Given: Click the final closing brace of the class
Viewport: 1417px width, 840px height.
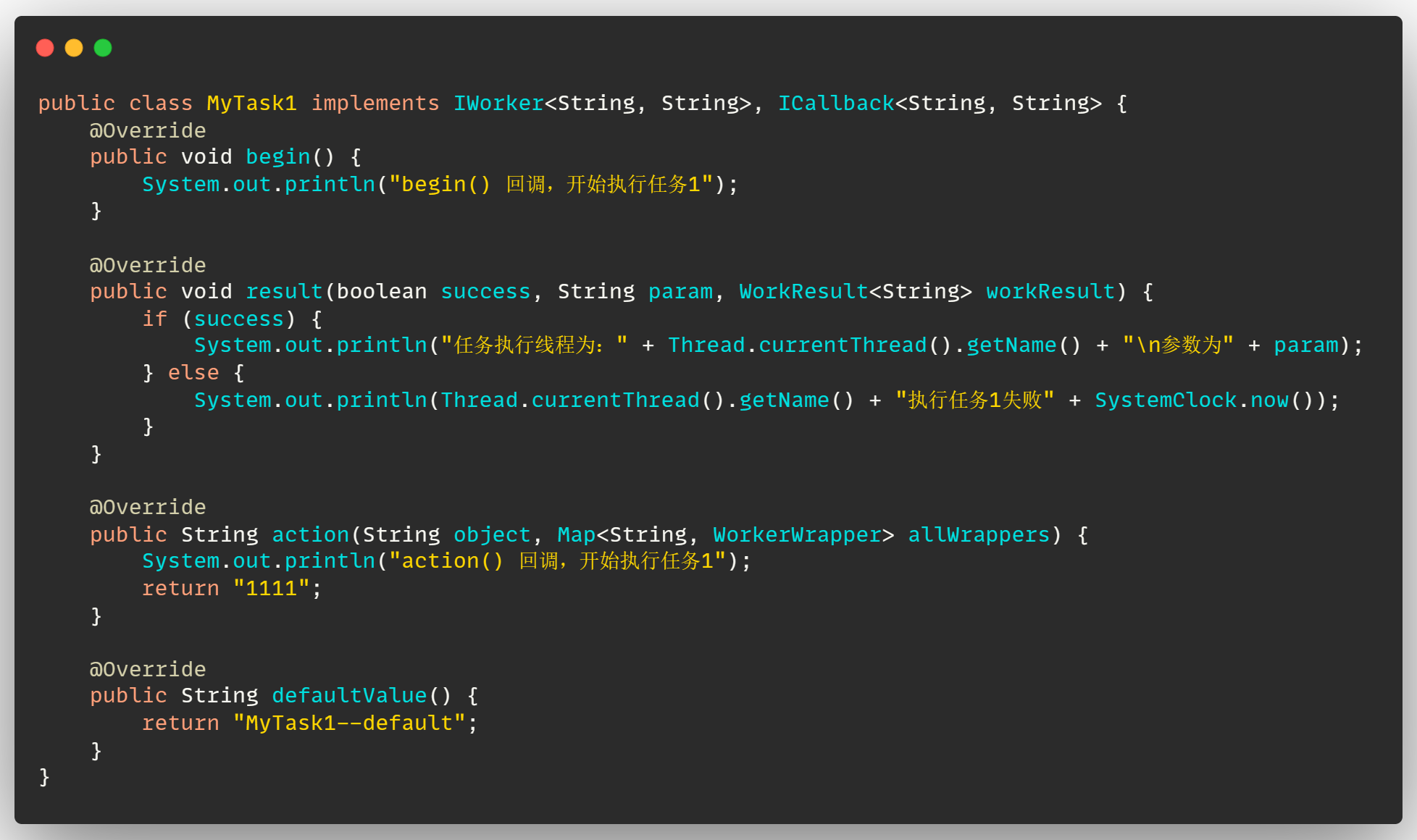Looking at the screenshot, I should tap(44, 777).
